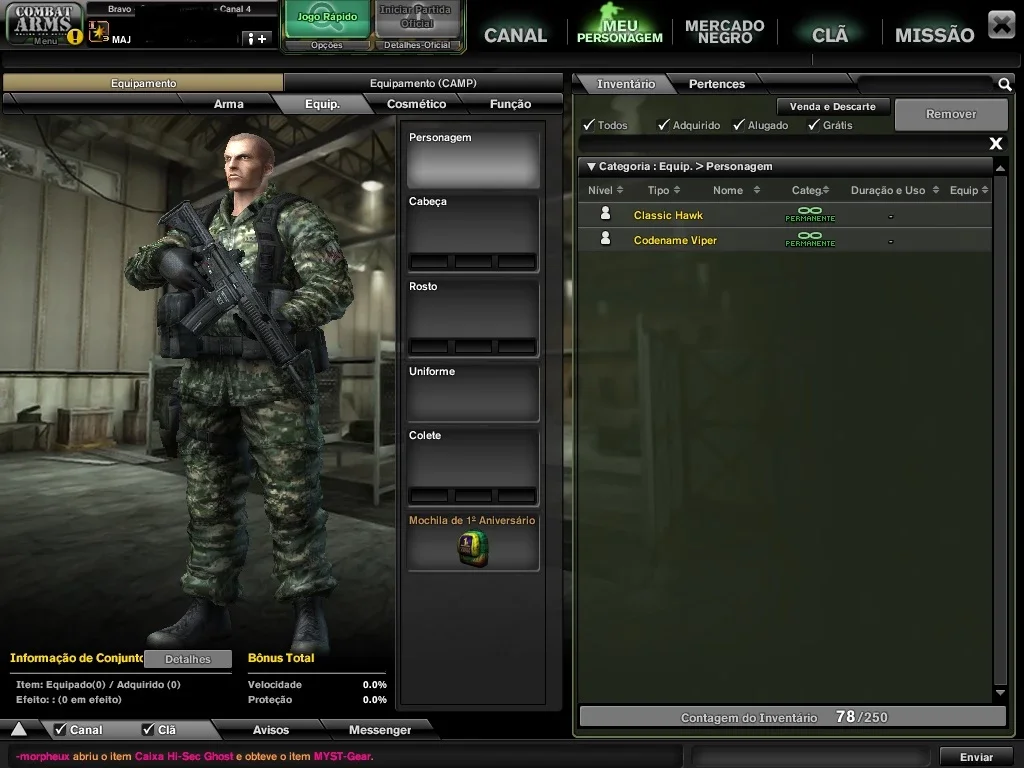Open the Messenger chat tab
The height and width of the screenshot is (768, 1024).
pos(379,729)
